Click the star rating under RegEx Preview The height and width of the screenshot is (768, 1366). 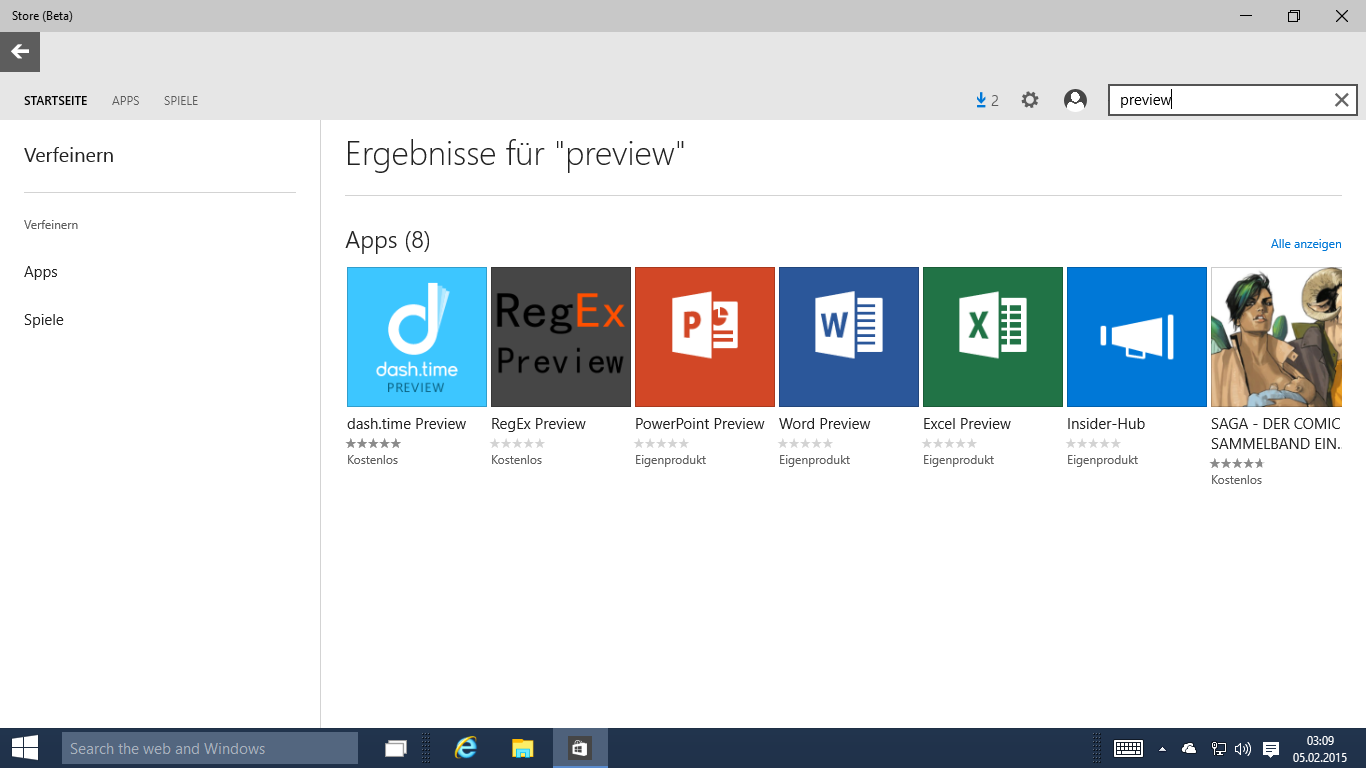[518, 443]
